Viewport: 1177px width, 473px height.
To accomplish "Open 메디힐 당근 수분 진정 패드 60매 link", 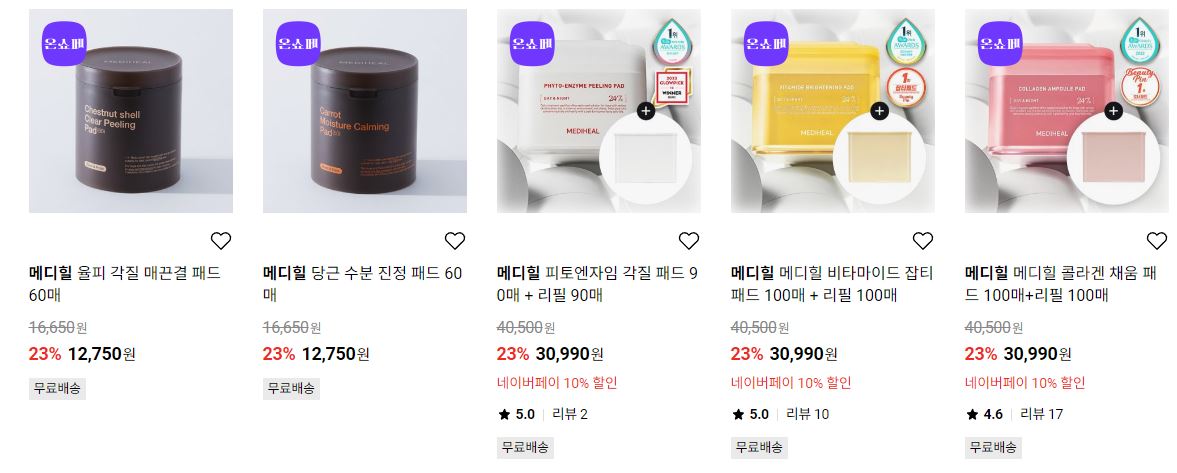I will click(363, 284).
